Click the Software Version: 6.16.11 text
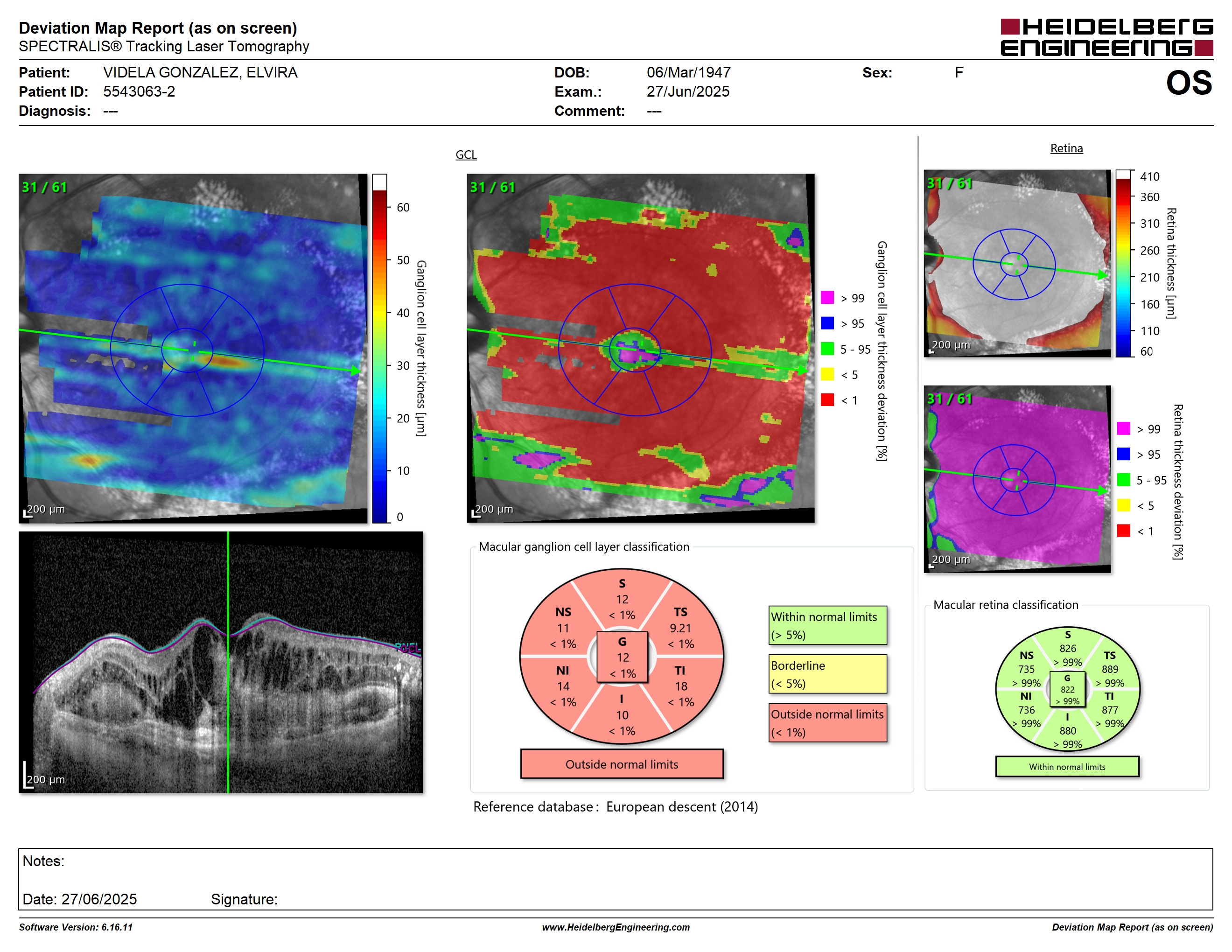The width and height of the screenshot is (1232, 952). click(x=76, y=927)
